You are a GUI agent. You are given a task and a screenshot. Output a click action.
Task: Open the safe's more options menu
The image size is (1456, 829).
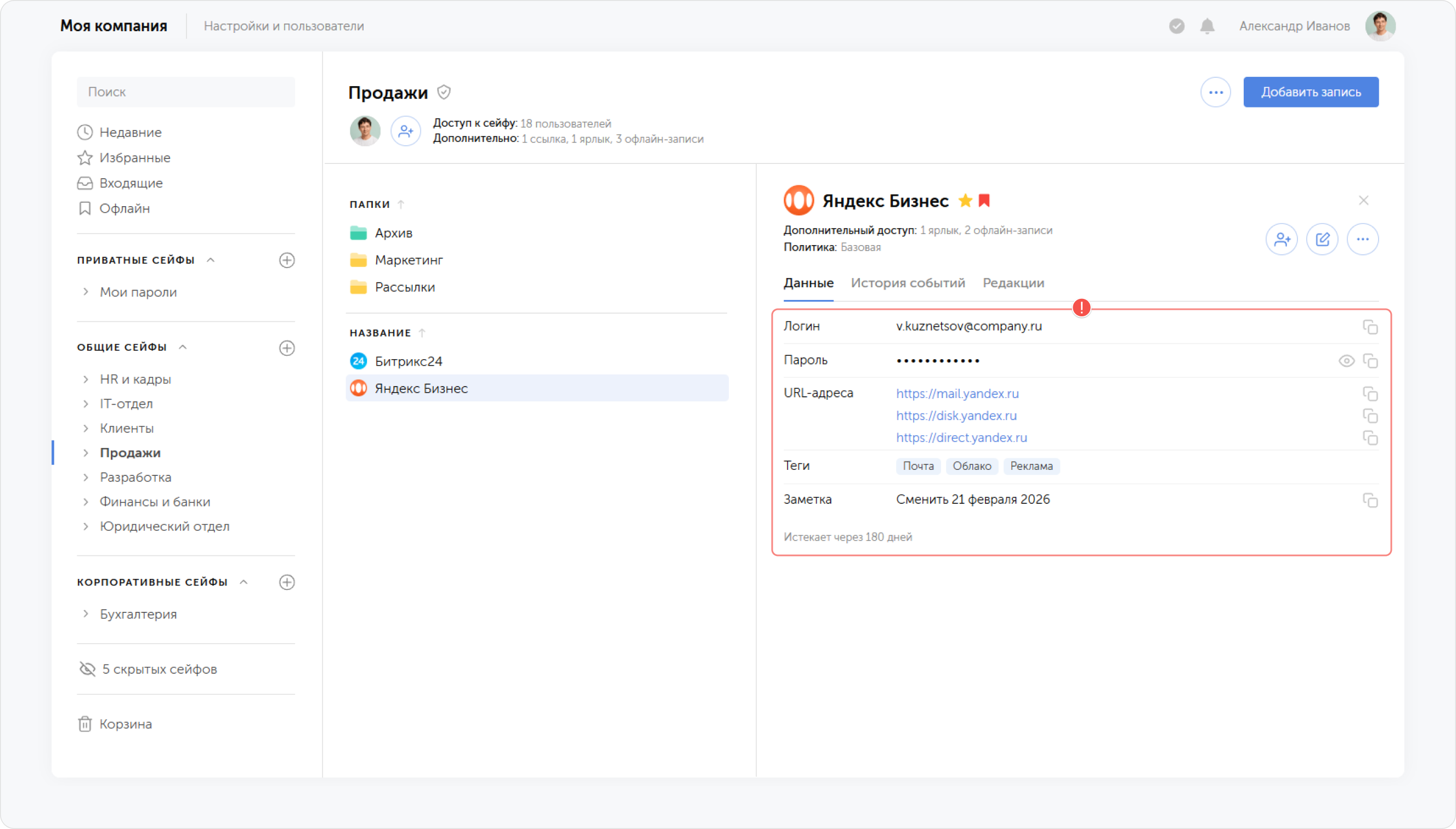[1215, 92]
